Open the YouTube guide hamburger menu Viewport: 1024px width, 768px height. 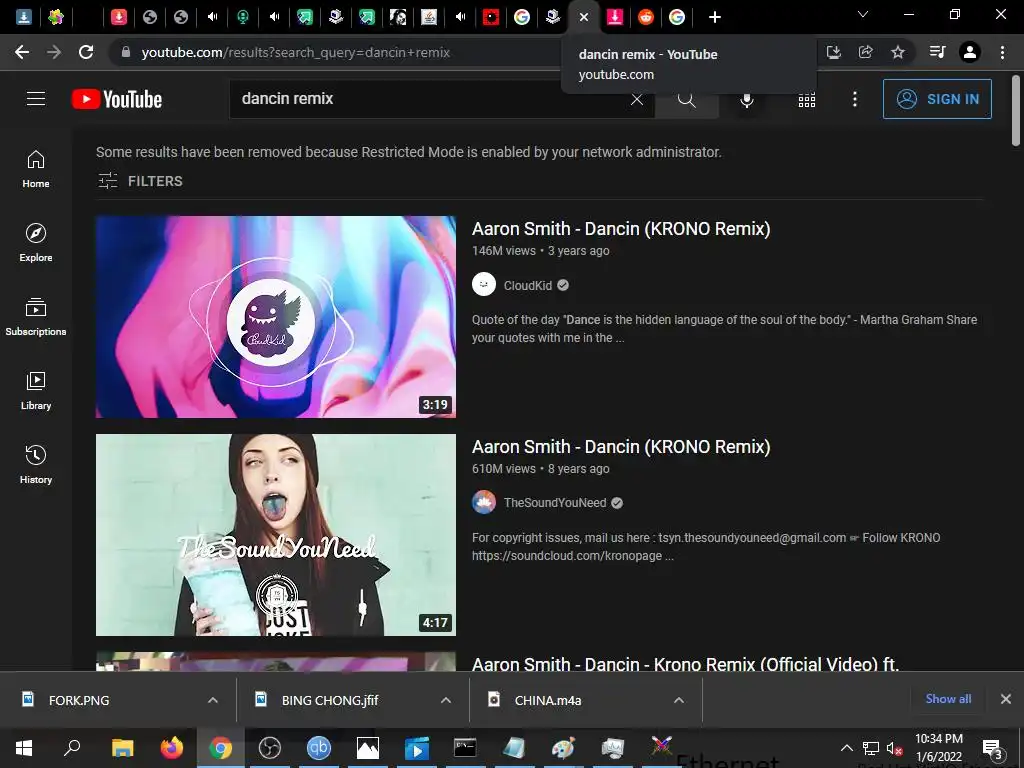click(x=36, y=99)
